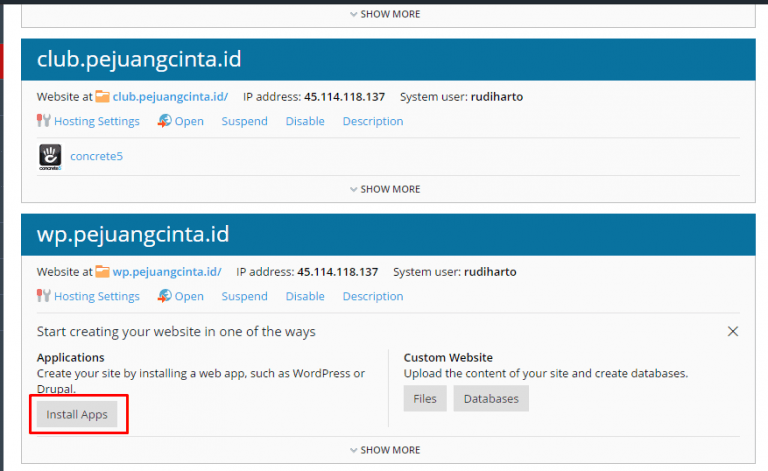Click Open link for club.pejuangcinta.id
The height and width of the screenshot is (471, 768).
[x=189, y=121]
